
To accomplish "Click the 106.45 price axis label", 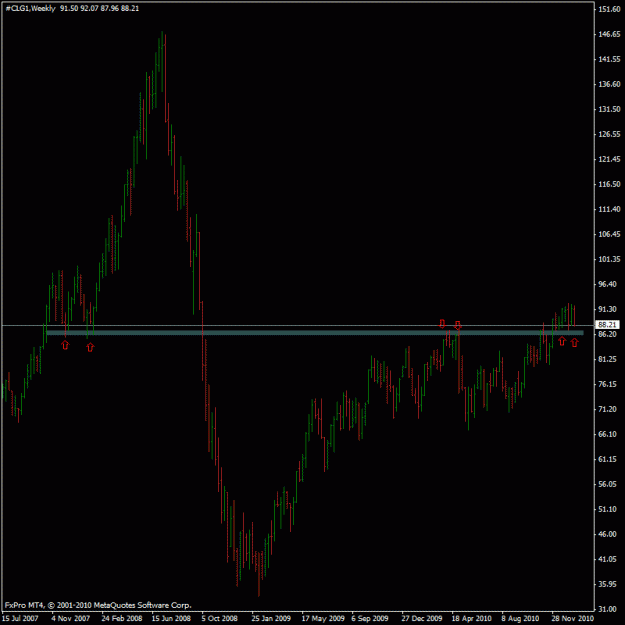I will tap(609, 234).
